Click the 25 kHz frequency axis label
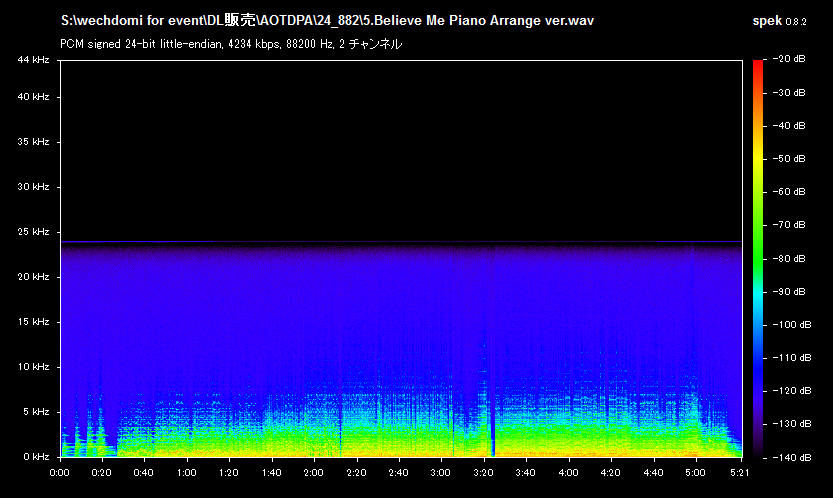833x498 pixels. coord(33,232)
